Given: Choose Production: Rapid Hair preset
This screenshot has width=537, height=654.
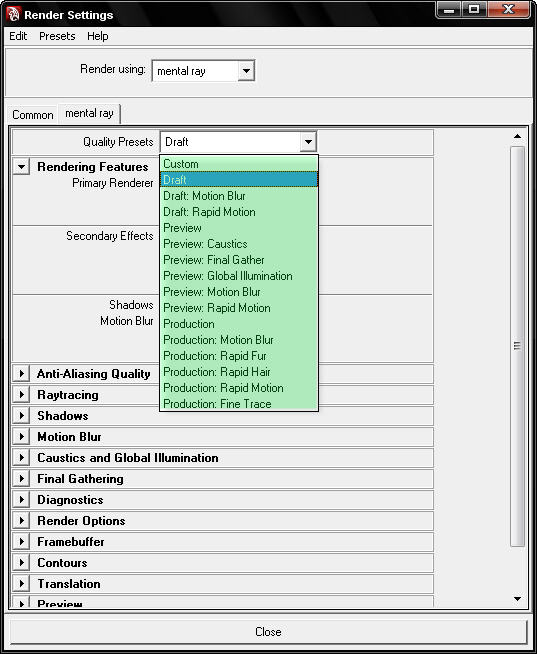Looking at the screenshot, I should [239, 372].
